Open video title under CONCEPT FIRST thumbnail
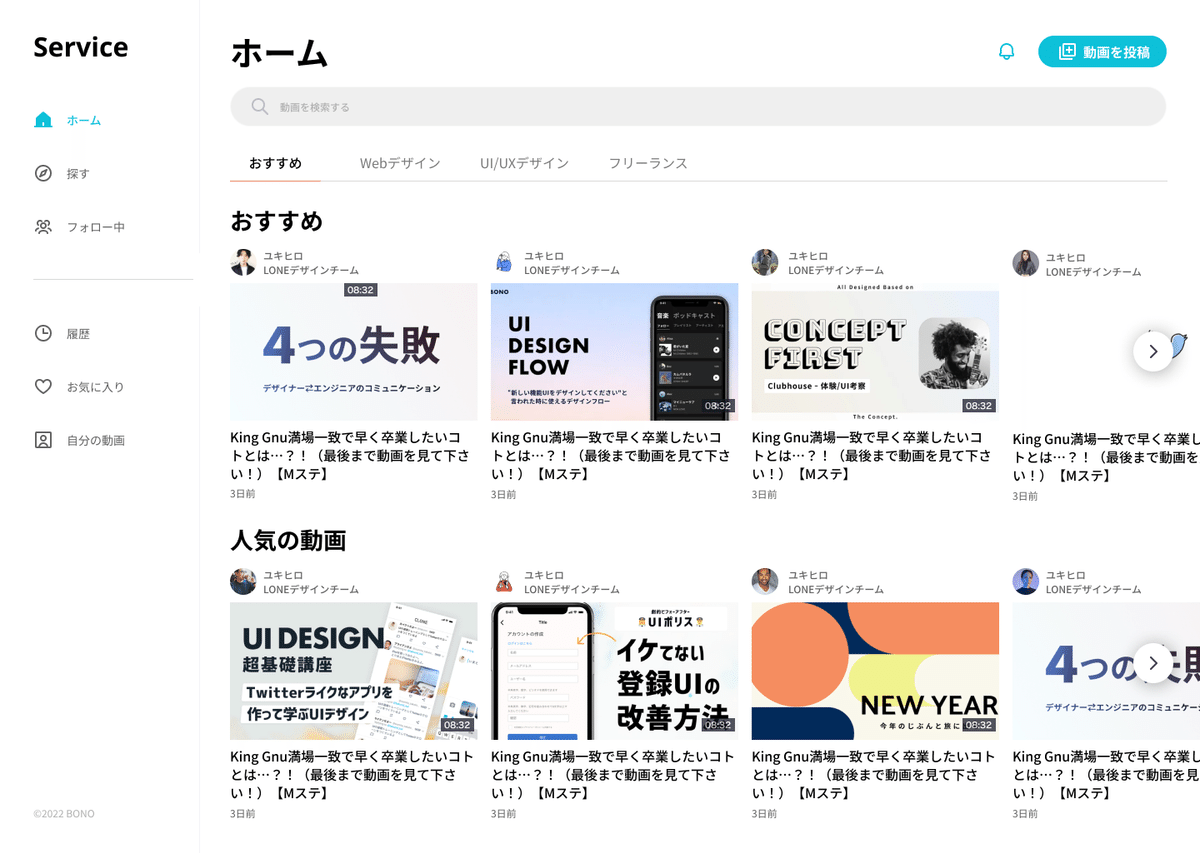 pyautogui.click(x=872, y=455)
